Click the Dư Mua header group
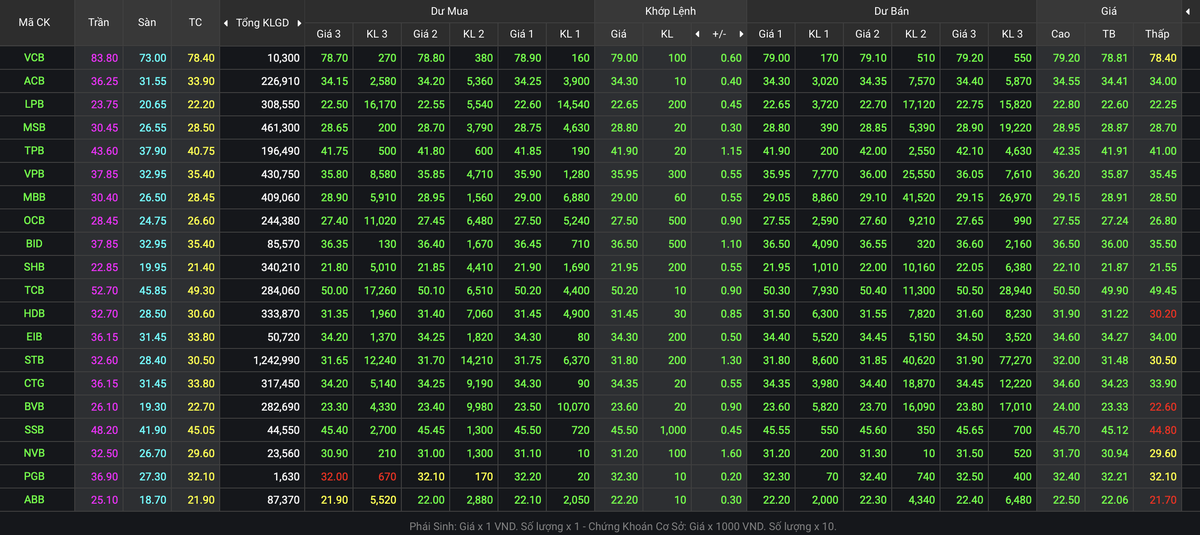This screenshot has width=1200, height=535. click(x=449, y=11)
